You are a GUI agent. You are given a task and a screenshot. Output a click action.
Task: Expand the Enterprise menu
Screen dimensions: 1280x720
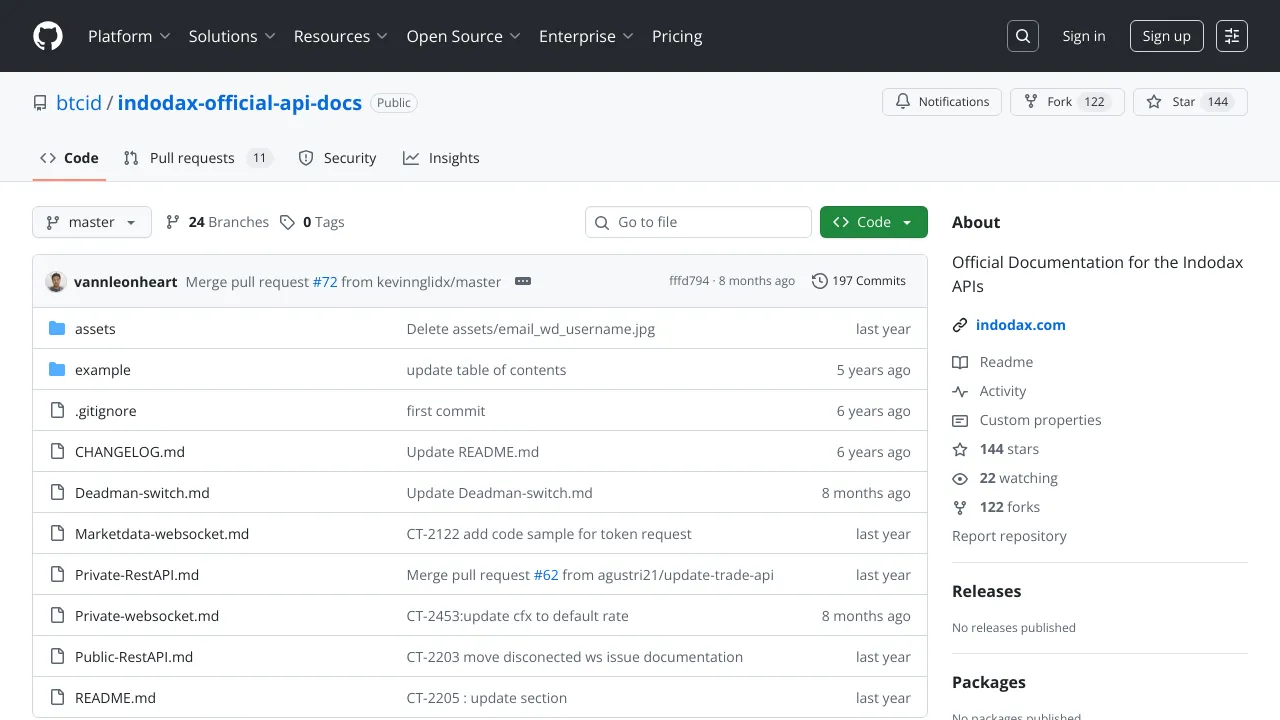(x=587, y=36)
